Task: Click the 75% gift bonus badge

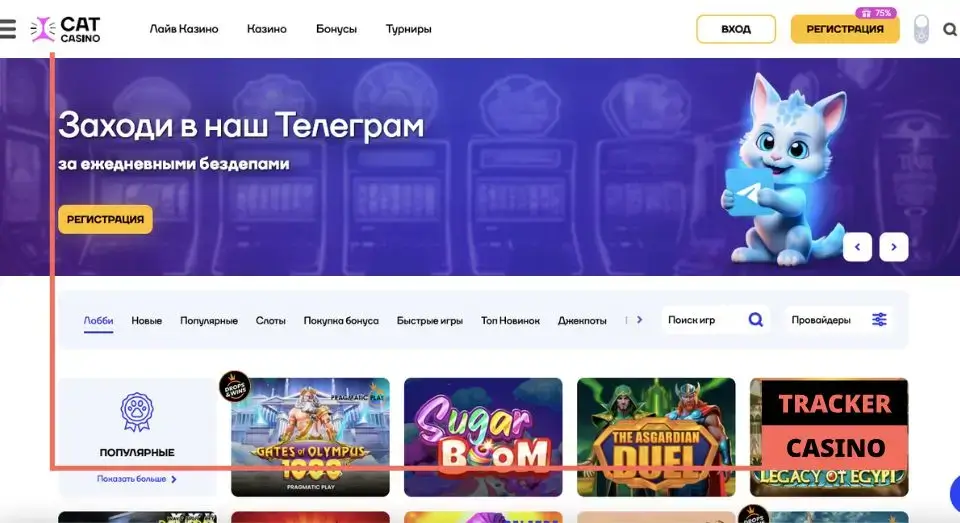Action: [876, 13]
